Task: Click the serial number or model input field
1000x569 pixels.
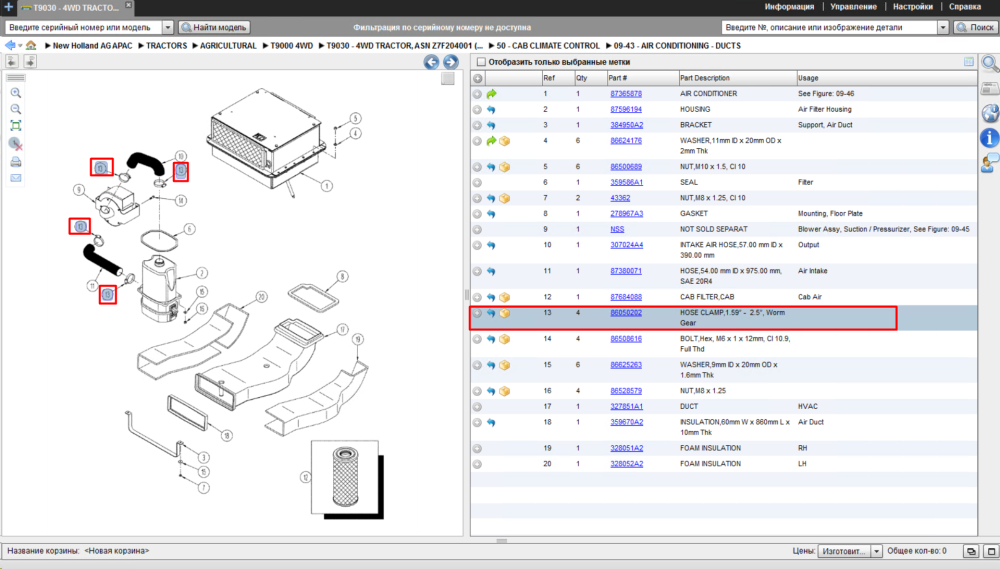Action: click(84, 27)
